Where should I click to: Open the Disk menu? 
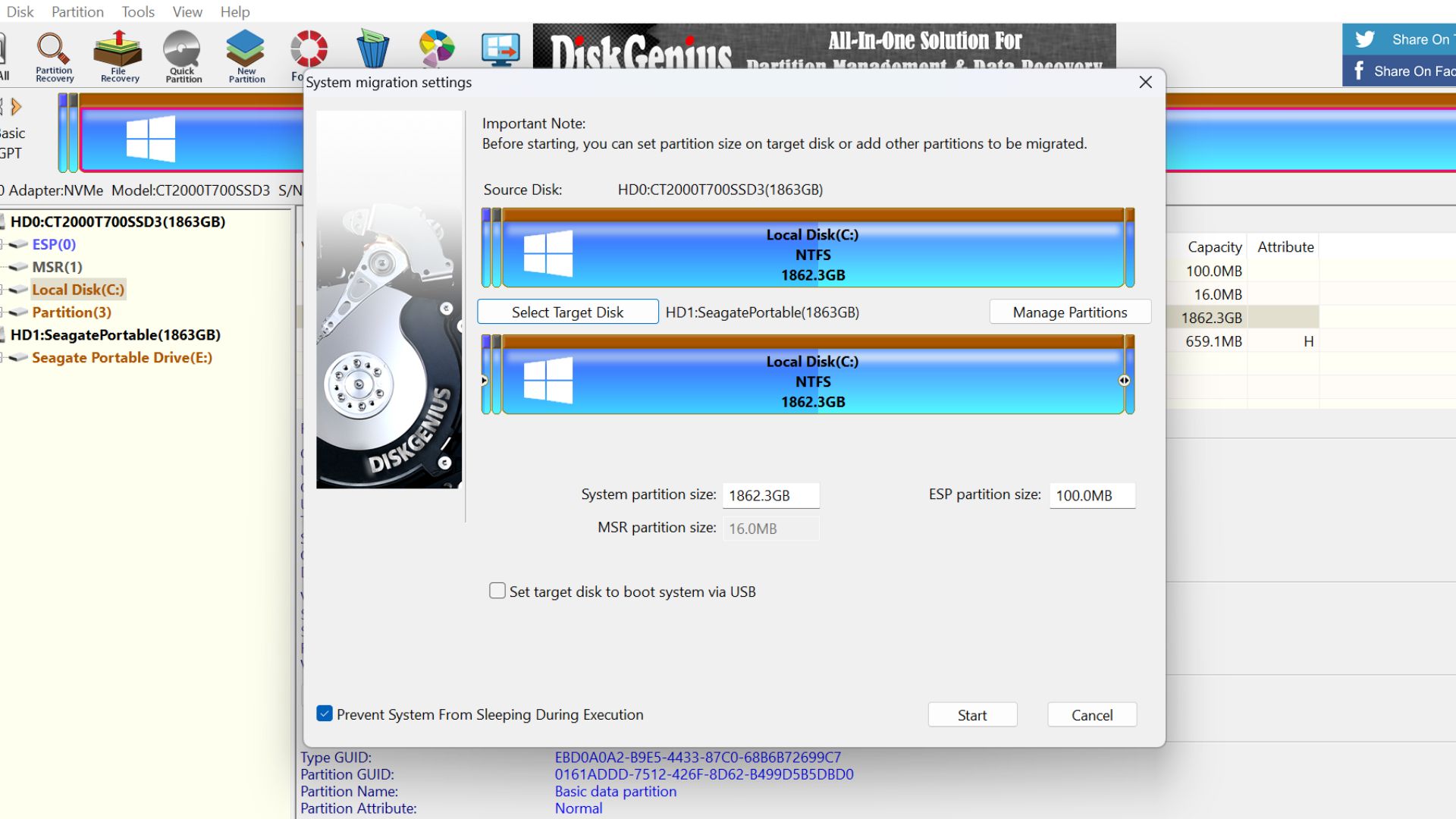(20, 11)
